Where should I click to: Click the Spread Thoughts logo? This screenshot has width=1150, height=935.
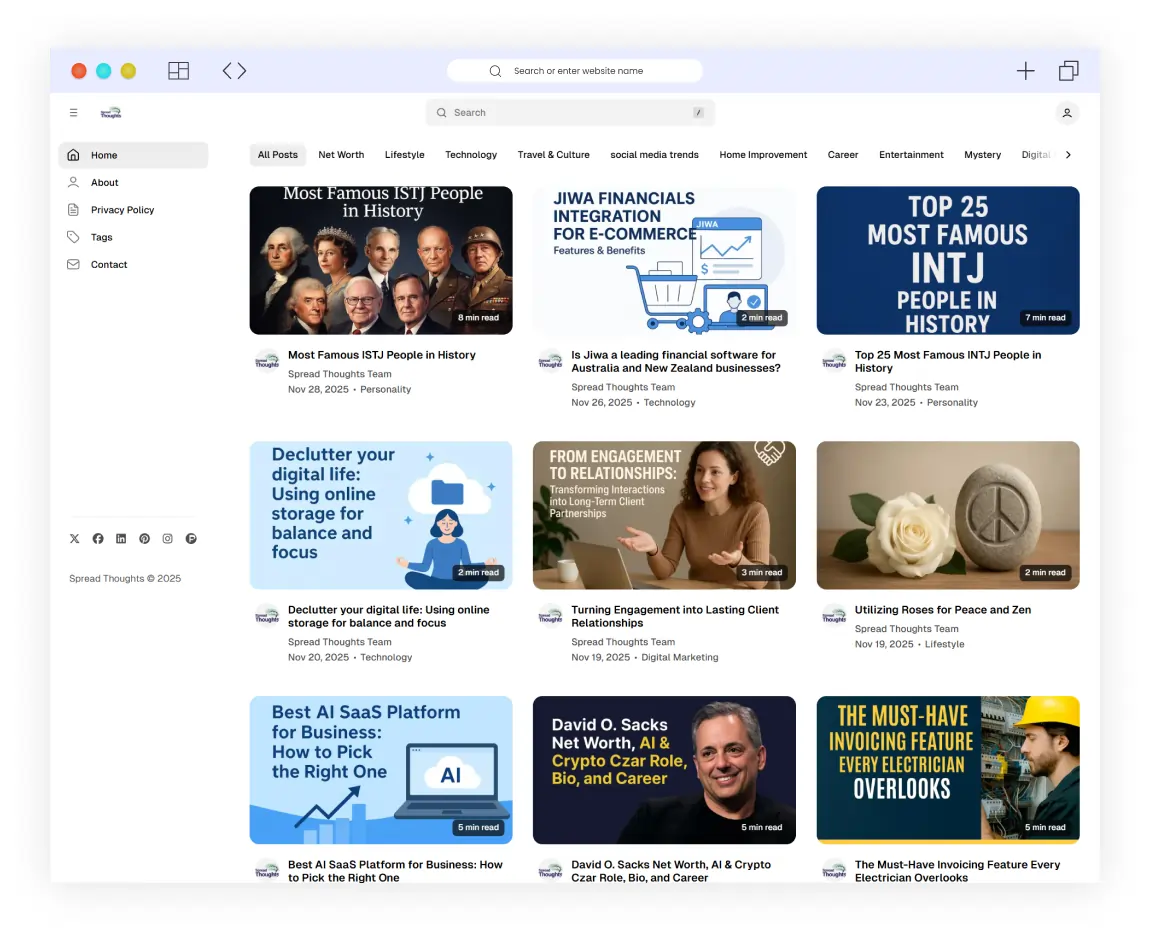[x=111, y=112]
